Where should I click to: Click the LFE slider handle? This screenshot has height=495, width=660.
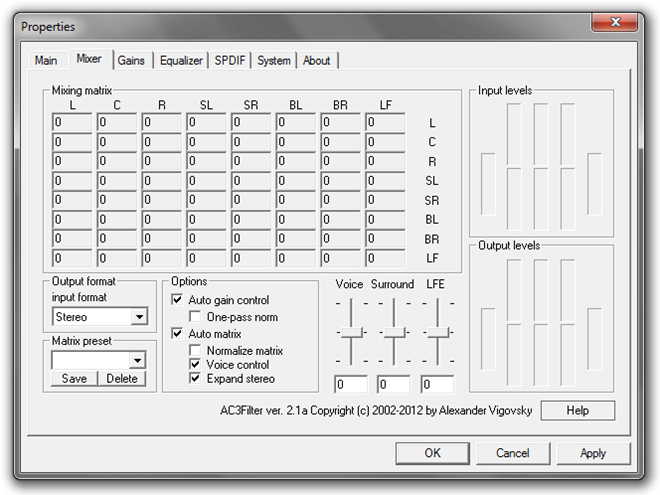tap(437, 331)
